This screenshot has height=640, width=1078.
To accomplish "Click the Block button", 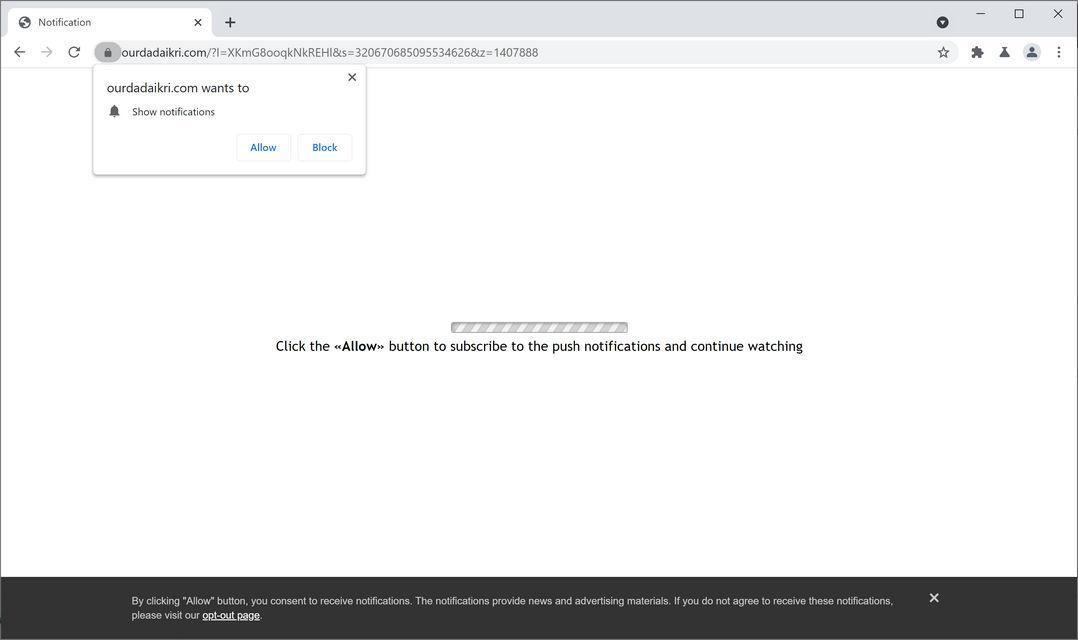I will coord(324,147).
